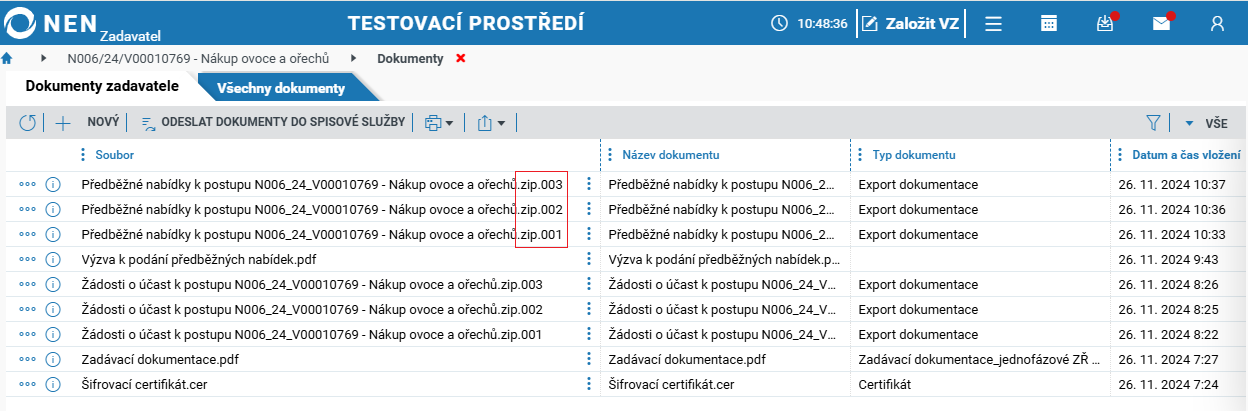Open row actions for Zadávací dokumentace.pdf
This screenshot has height=411, width=1248.
28,359
